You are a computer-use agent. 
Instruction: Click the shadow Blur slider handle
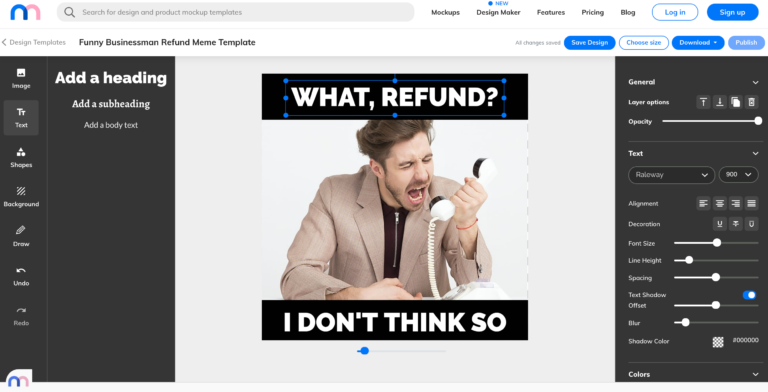point(685,322)
